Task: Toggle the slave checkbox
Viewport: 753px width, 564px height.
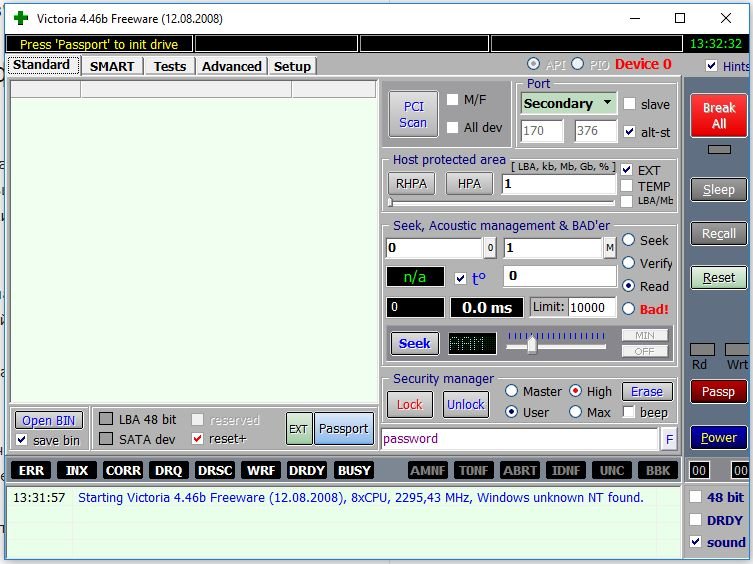Action: pyautogui.click(x=629, y=104)
